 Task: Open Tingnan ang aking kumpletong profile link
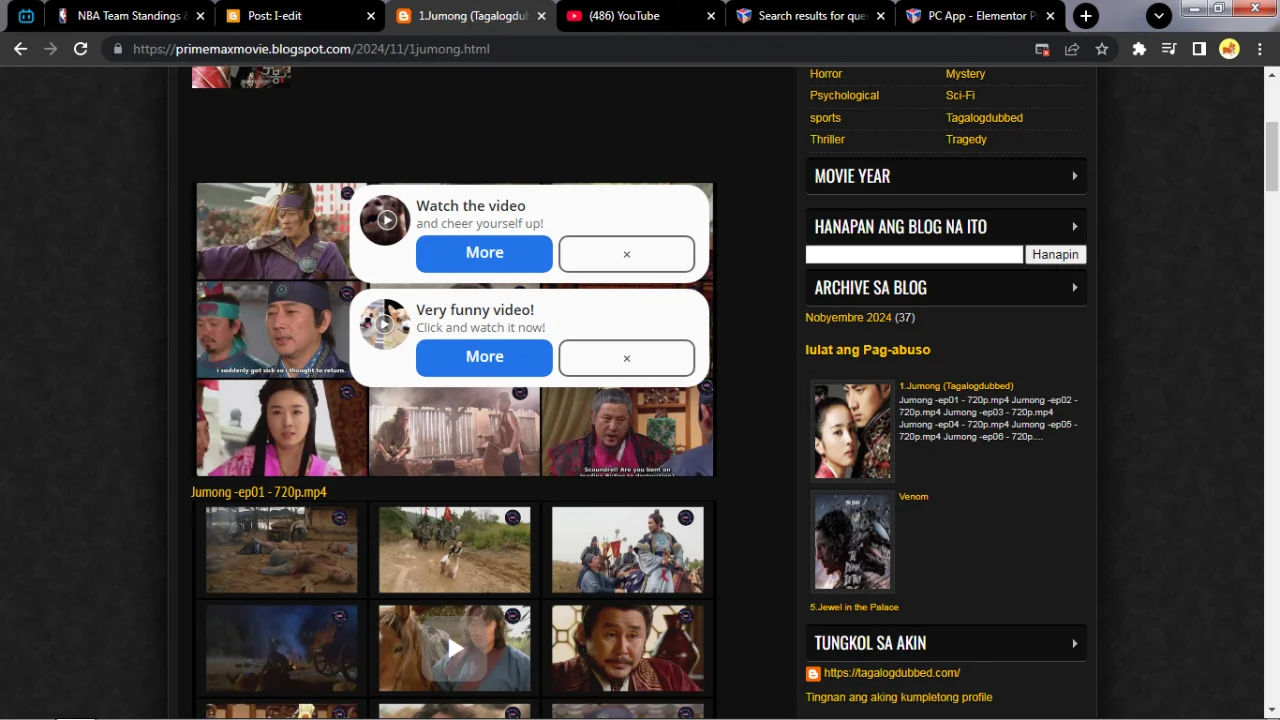pos(899,697)
